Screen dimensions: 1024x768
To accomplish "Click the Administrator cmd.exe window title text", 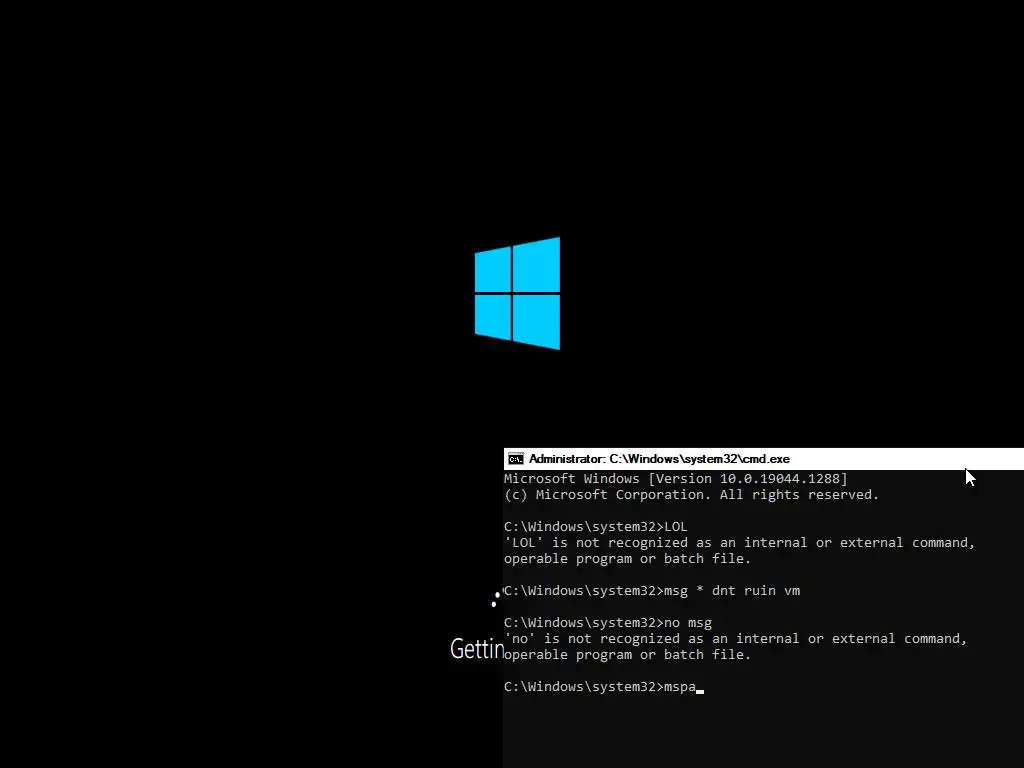I will coord(659,458).
